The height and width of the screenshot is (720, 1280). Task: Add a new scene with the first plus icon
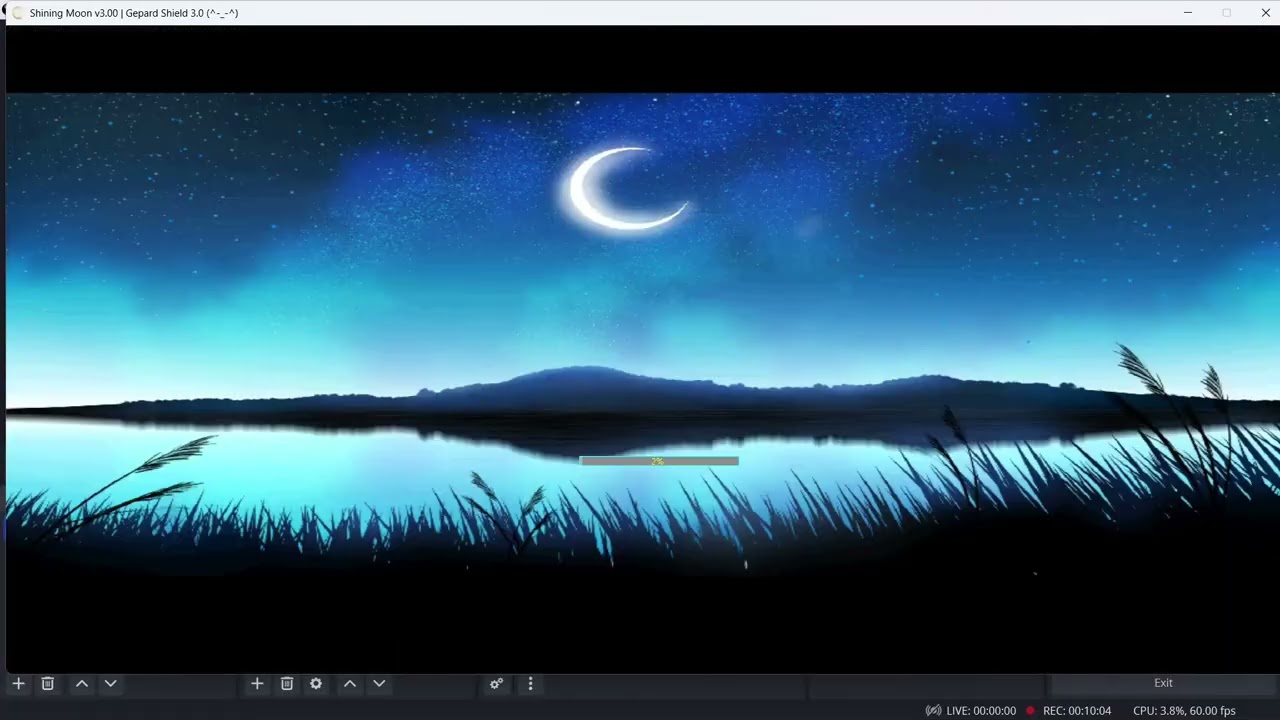18,684
